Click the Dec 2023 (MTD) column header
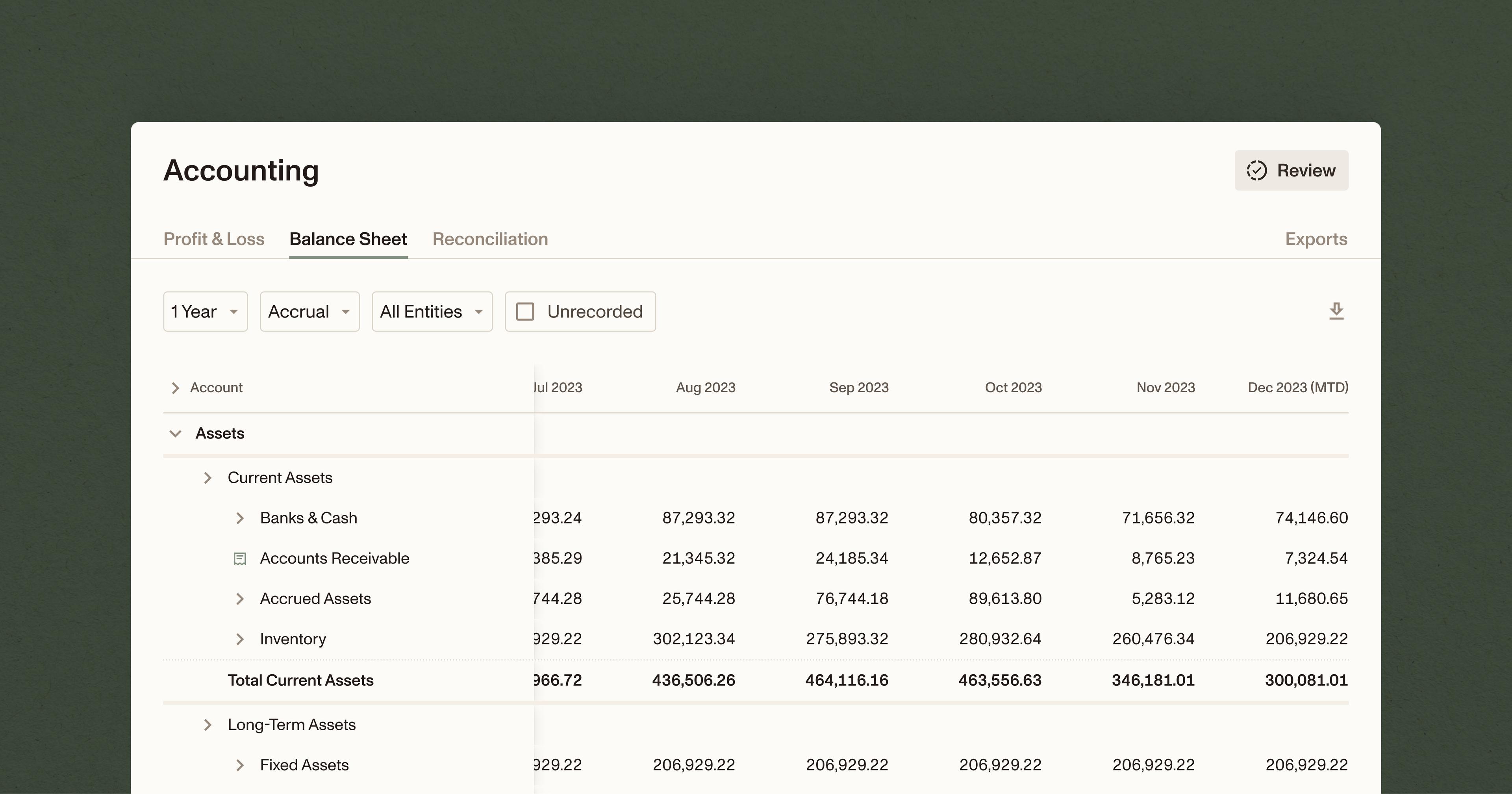The height and width of the screenshot is (794, 1512). coord(1297,388)
